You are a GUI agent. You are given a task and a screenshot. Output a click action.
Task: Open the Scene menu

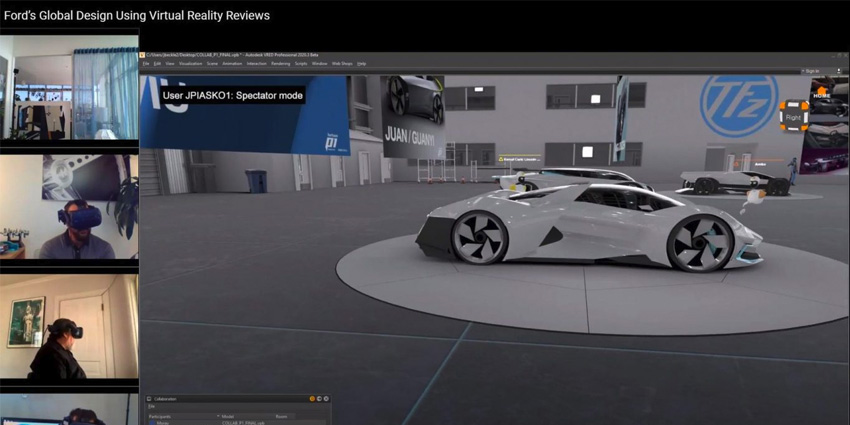point(212,63)
